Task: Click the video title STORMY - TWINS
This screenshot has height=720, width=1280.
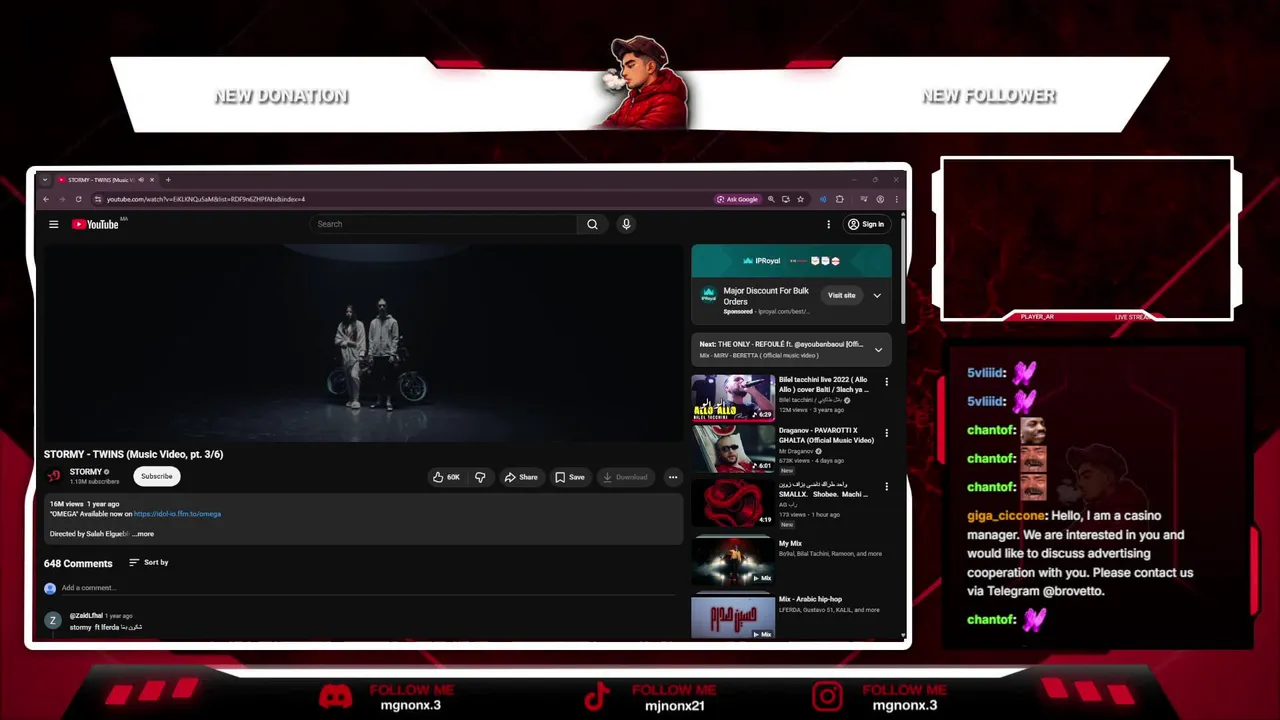Action: click(133, 454)
